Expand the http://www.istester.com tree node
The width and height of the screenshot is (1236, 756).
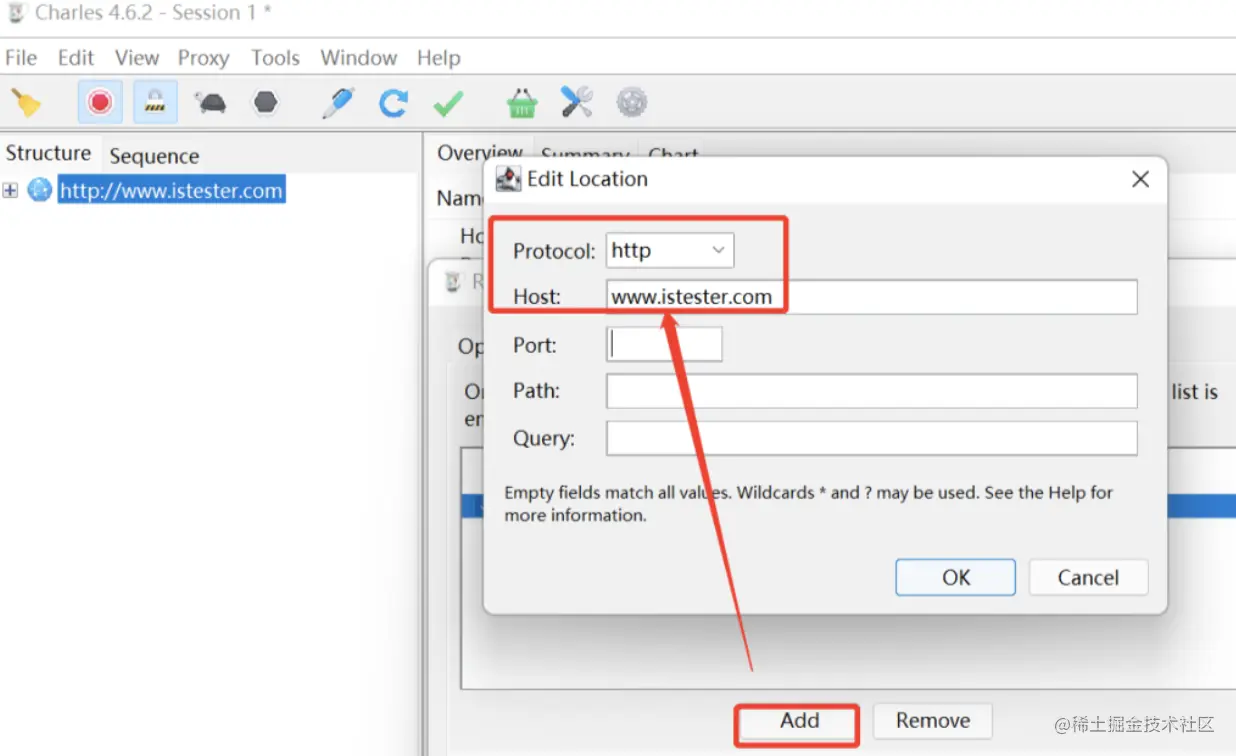point(10,190)
